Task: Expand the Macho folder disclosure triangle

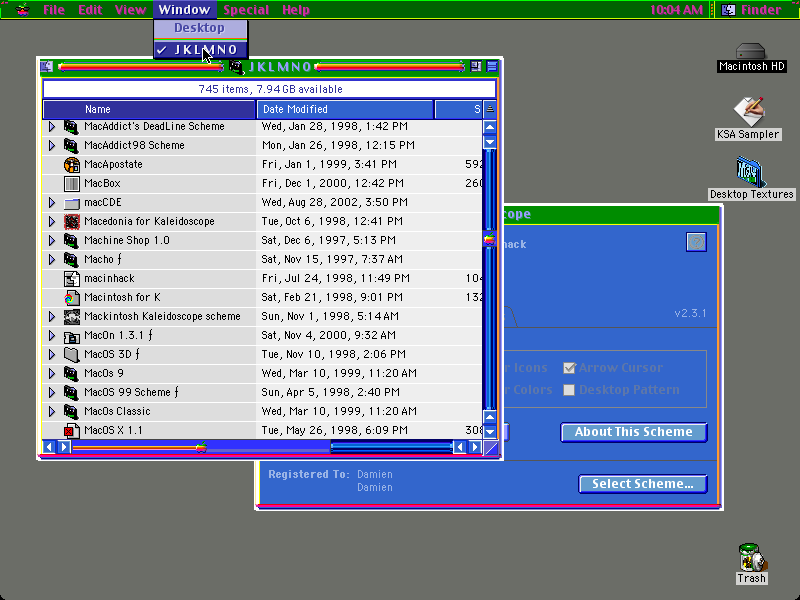Action: 52,259
